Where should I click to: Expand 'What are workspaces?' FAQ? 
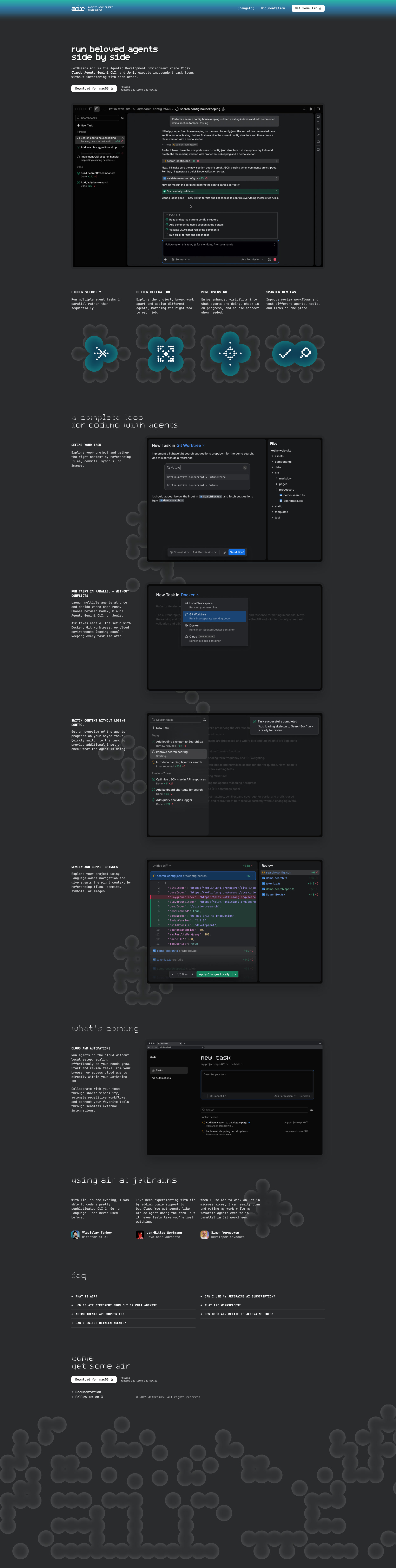click(263, 1305)
